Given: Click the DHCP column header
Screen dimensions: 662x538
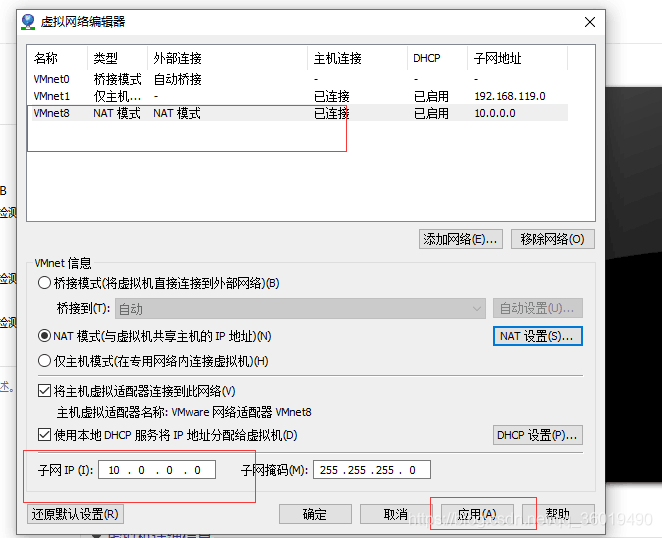Looking at the screenshot, I should [x=437, y=58].
